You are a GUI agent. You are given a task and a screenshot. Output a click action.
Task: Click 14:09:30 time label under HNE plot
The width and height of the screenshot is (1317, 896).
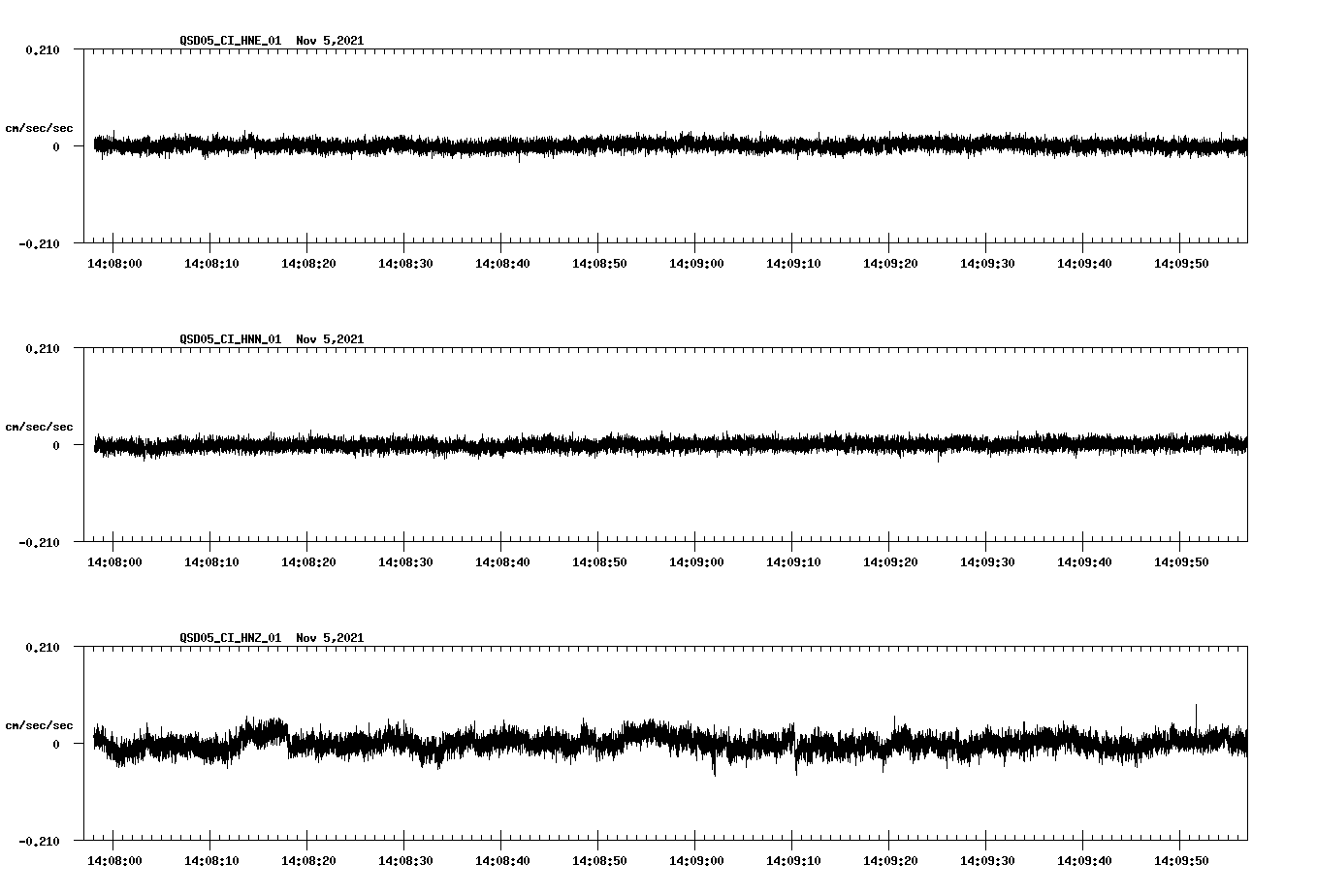pos(987,264)
